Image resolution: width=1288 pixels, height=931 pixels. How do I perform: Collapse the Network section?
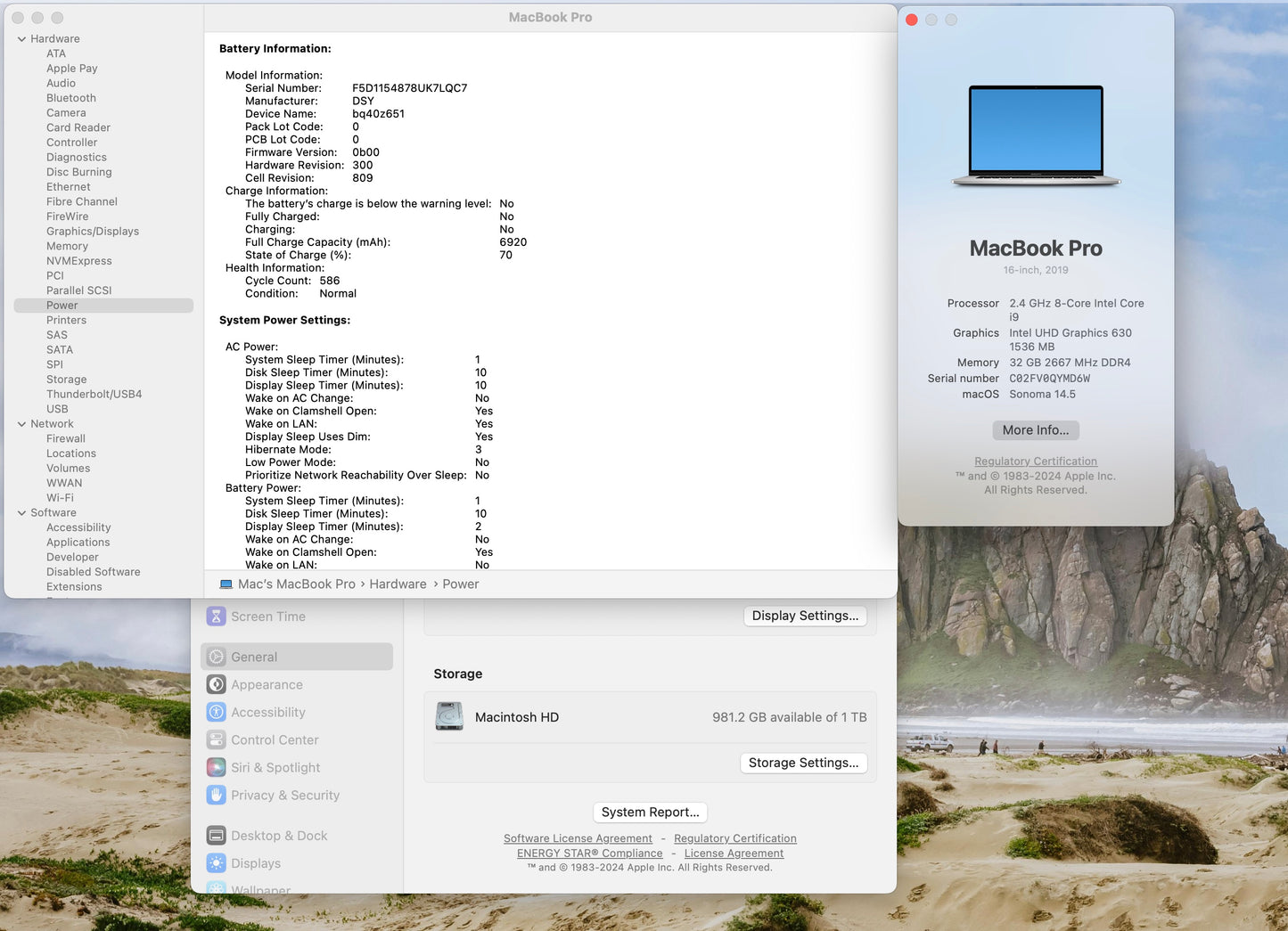[21, 423]
